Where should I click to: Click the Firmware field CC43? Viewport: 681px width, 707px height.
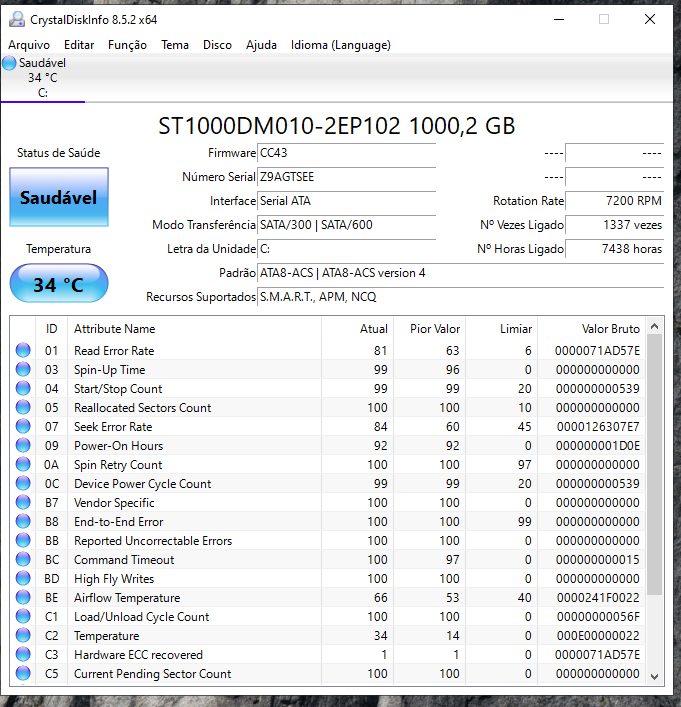pos(346,153)
